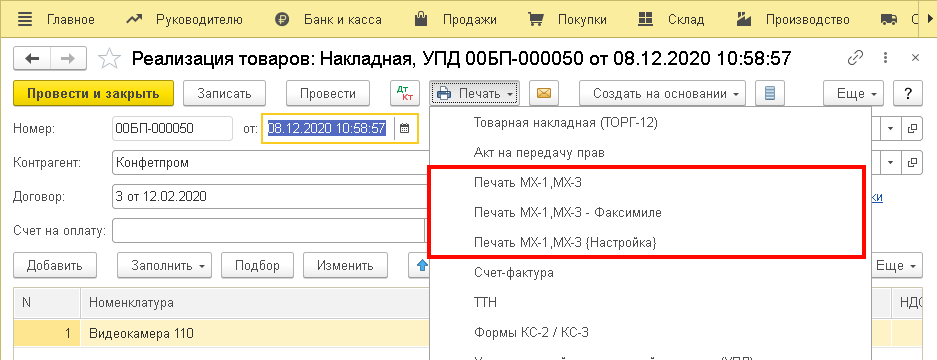This screenshot has height=360, width=937.
Task: Choose plain Печать МХ-1,МХ-3 item
Action: pyautogui.click(x=527, y=182)
